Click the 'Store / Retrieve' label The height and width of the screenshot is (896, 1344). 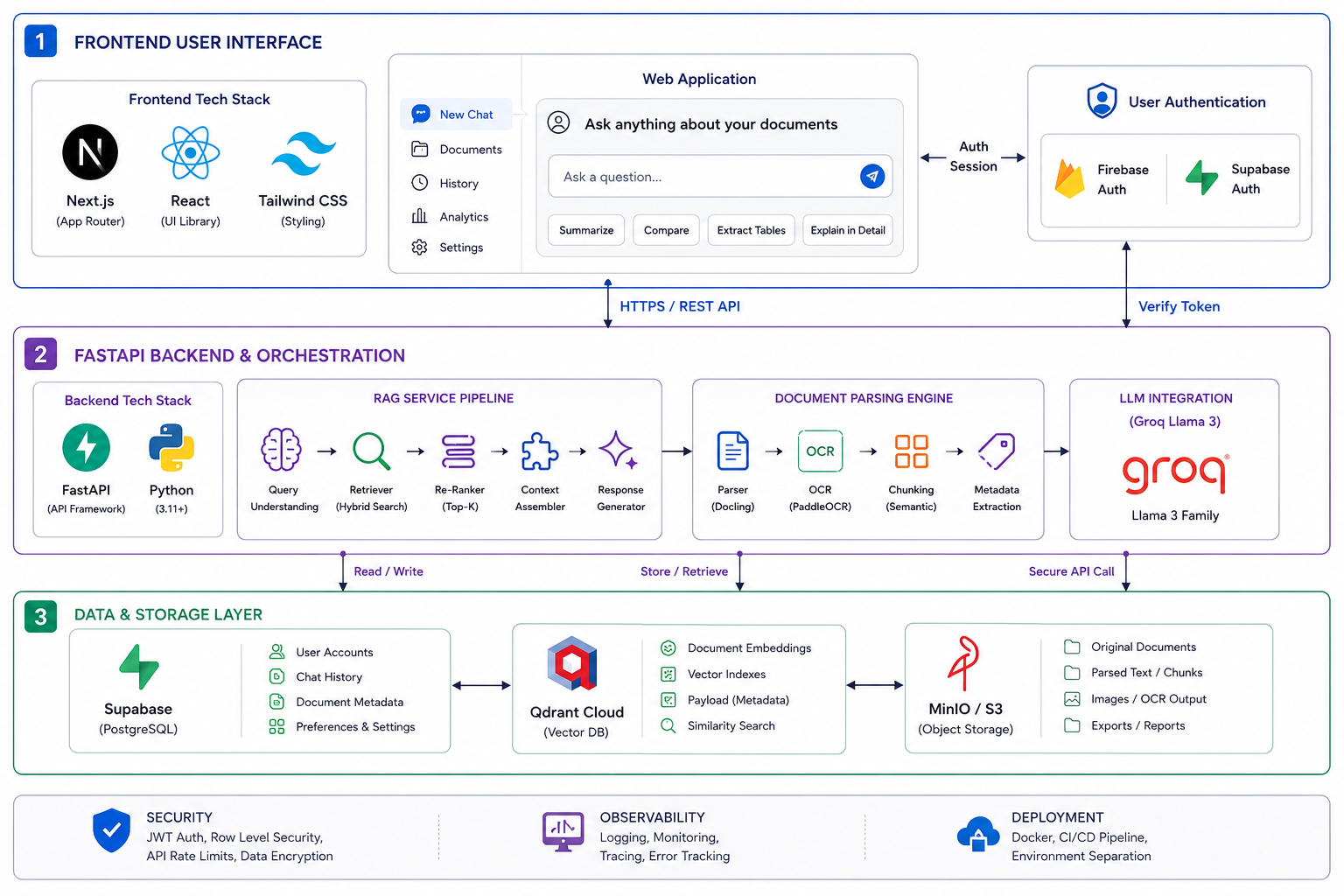[684, 571]
